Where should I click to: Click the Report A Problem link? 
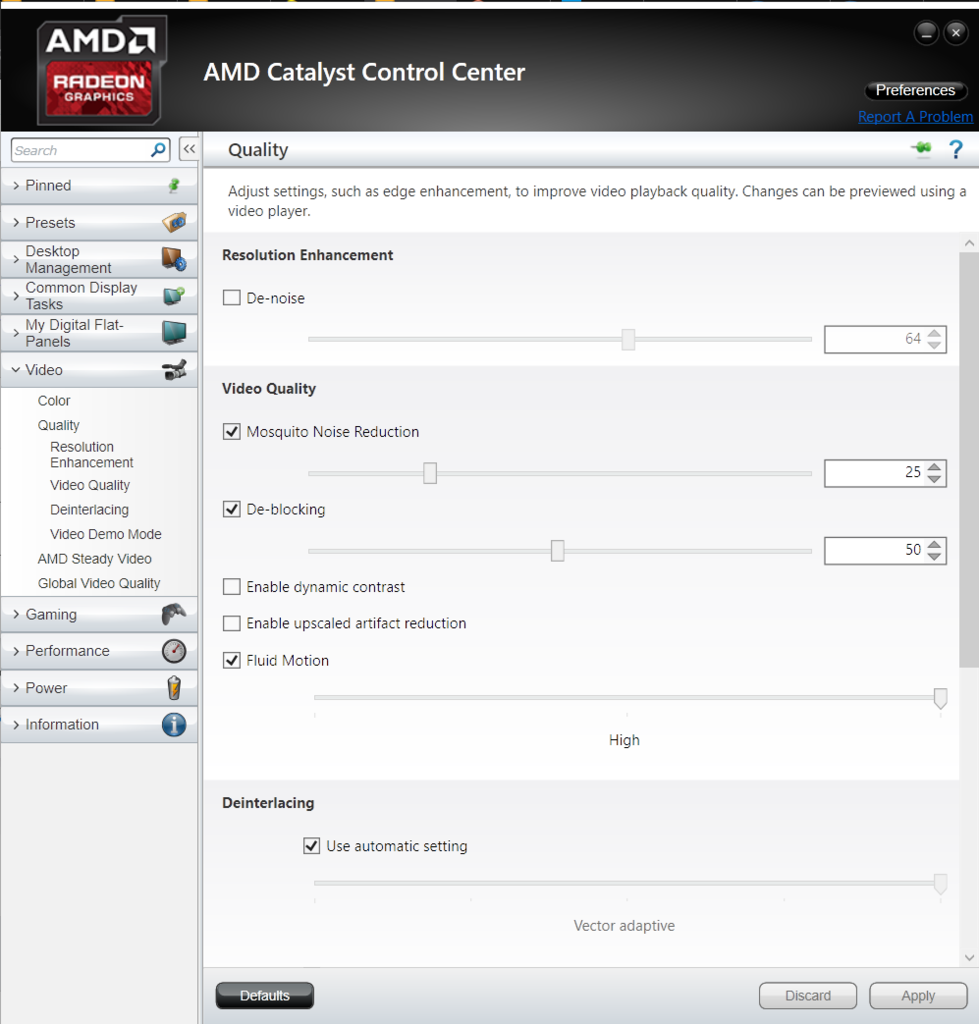click(915, 116)
